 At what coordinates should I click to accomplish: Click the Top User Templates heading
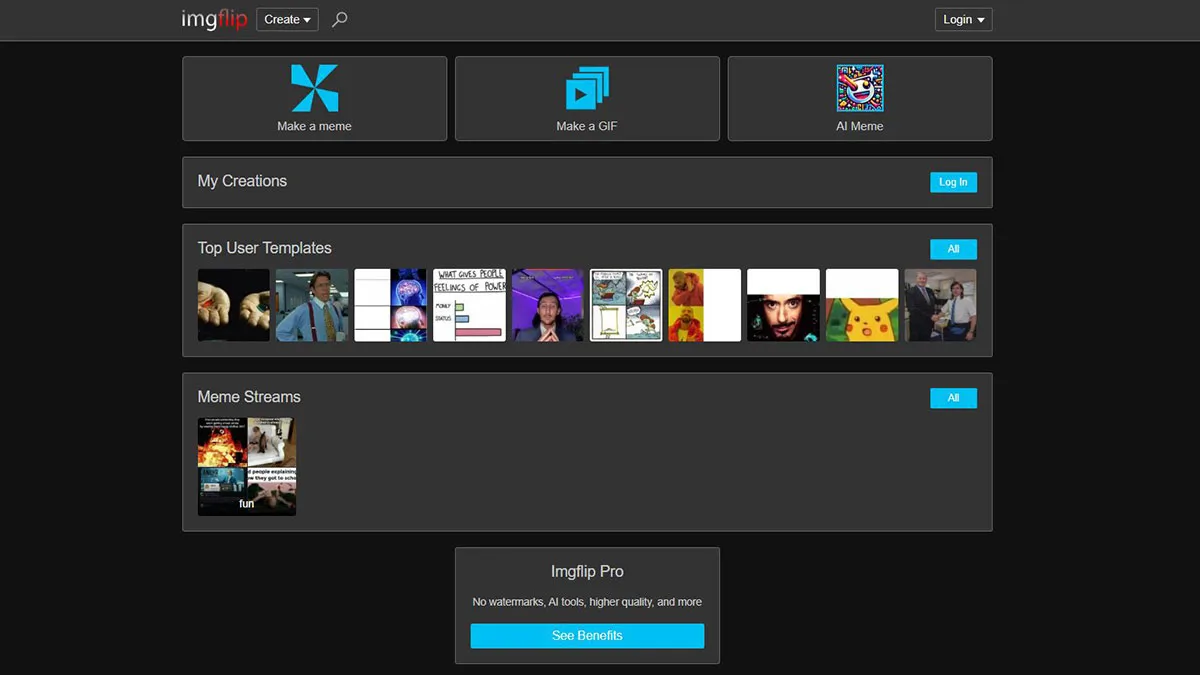(x=265, y=248)
